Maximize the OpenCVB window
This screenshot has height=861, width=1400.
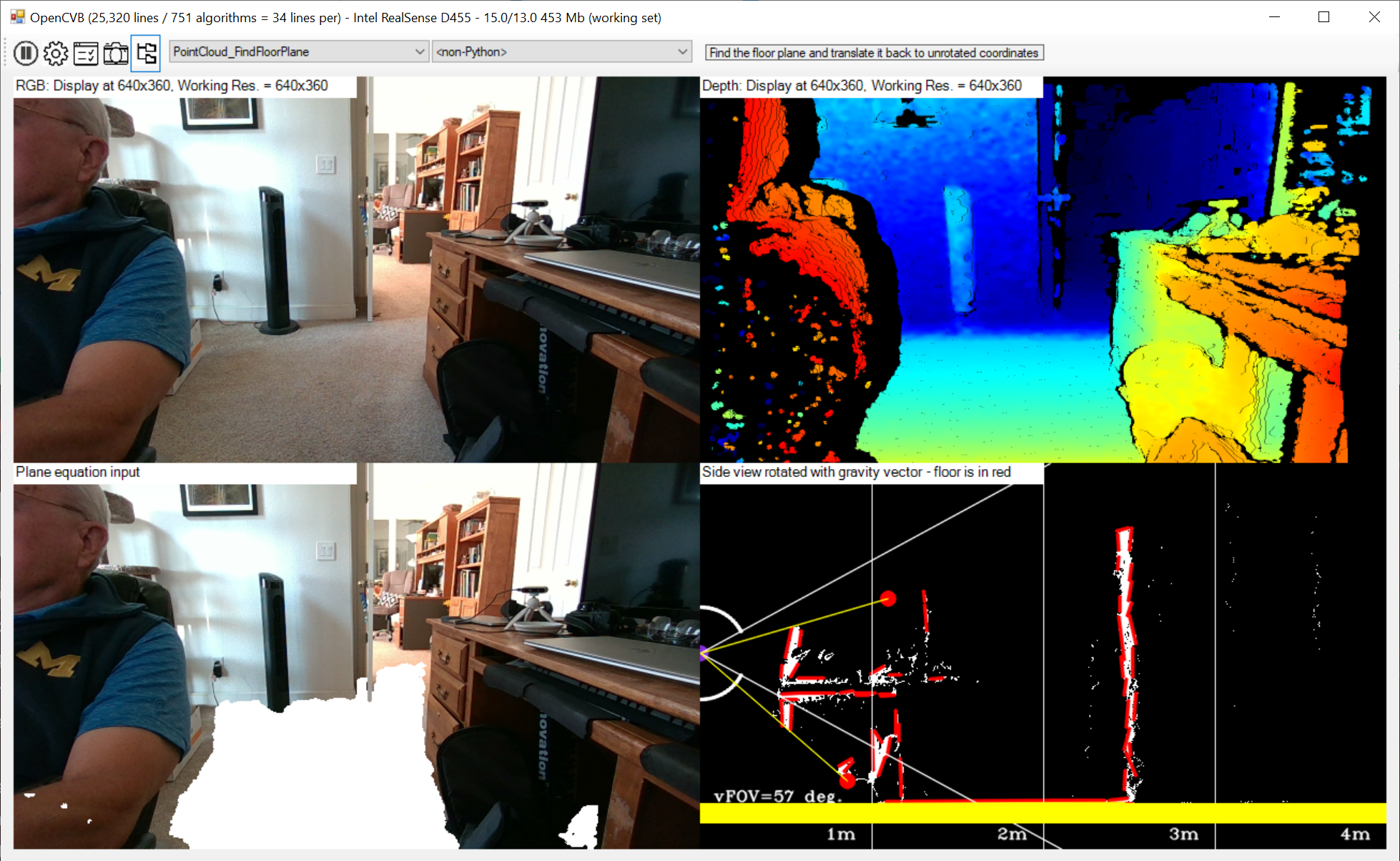1323,17
